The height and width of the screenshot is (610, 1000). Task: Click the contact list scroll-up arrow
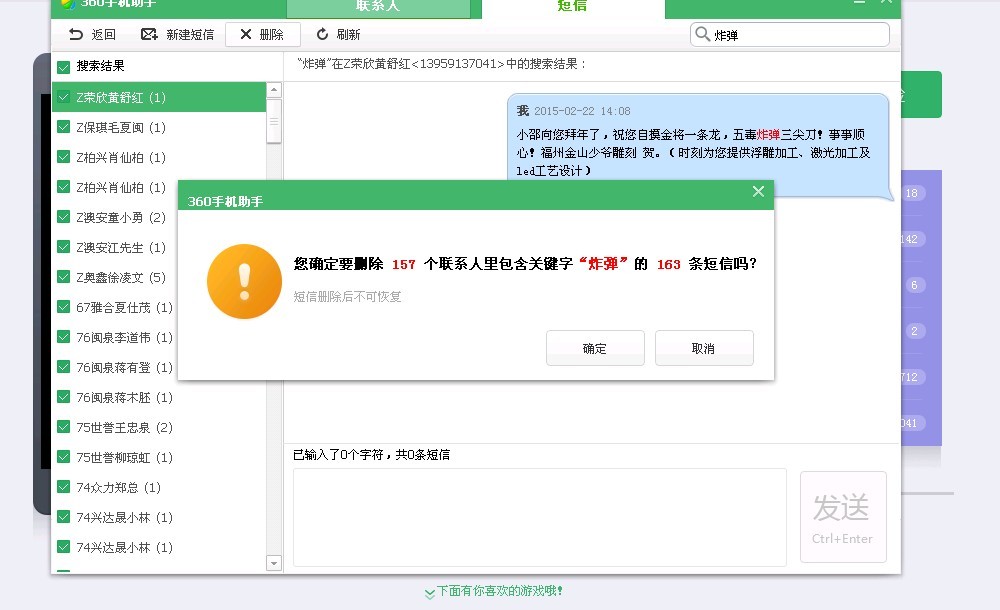[x=274, y=90]
